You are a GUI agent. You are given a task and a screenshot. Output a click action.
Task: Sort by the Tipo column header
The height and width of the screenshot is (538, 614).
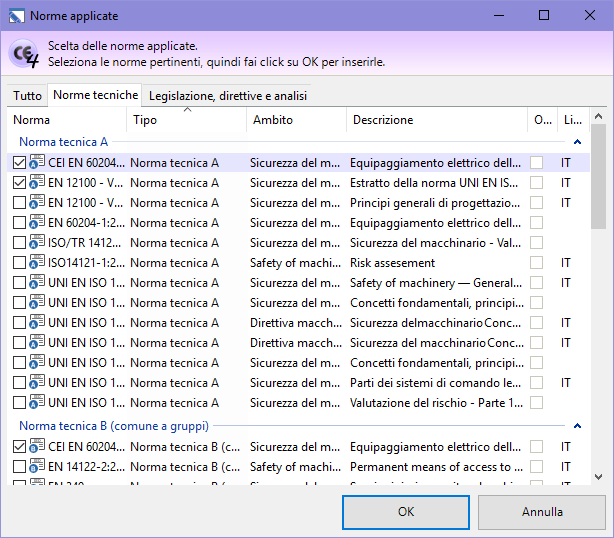click(x=187, y=120)
